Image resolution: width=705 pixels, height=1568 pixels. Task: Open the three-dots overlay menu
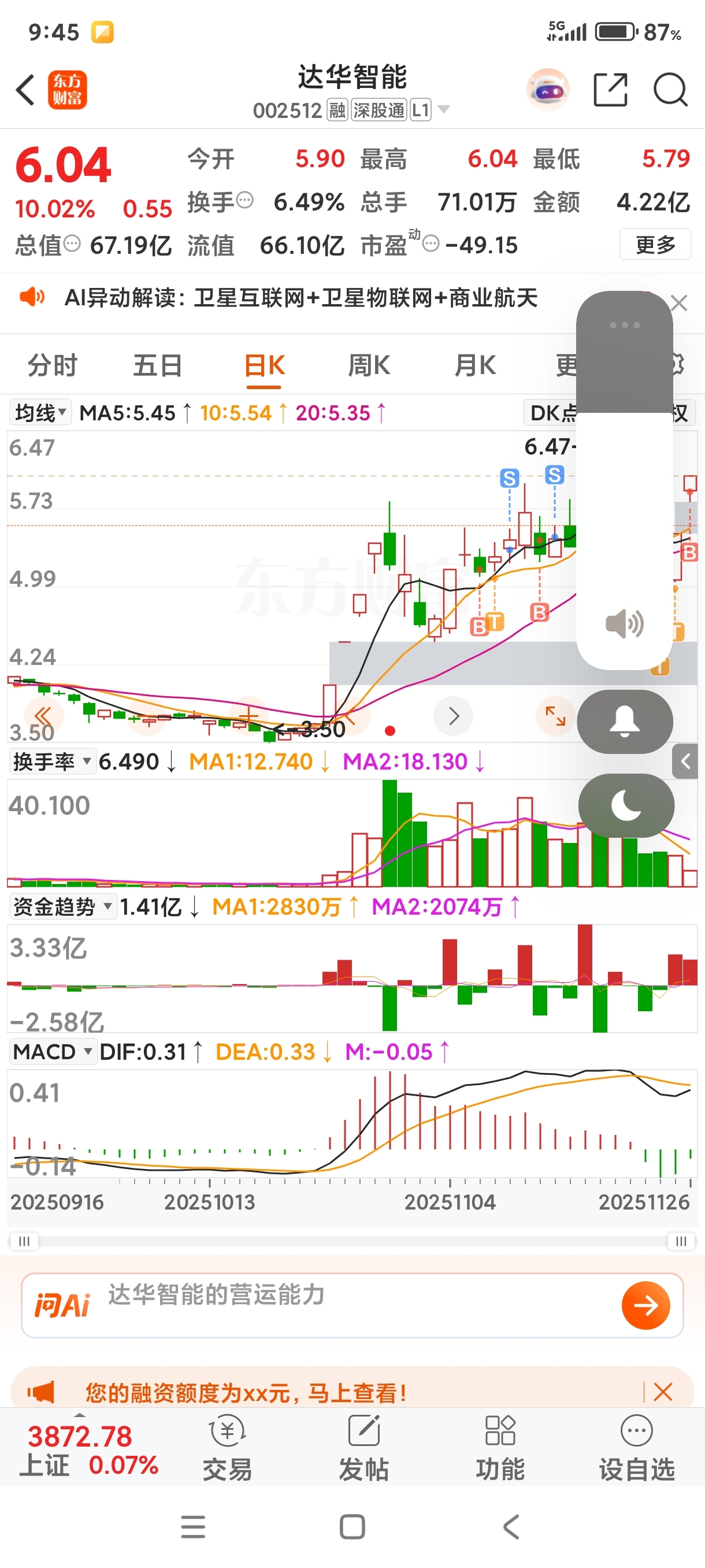(625, 325)
